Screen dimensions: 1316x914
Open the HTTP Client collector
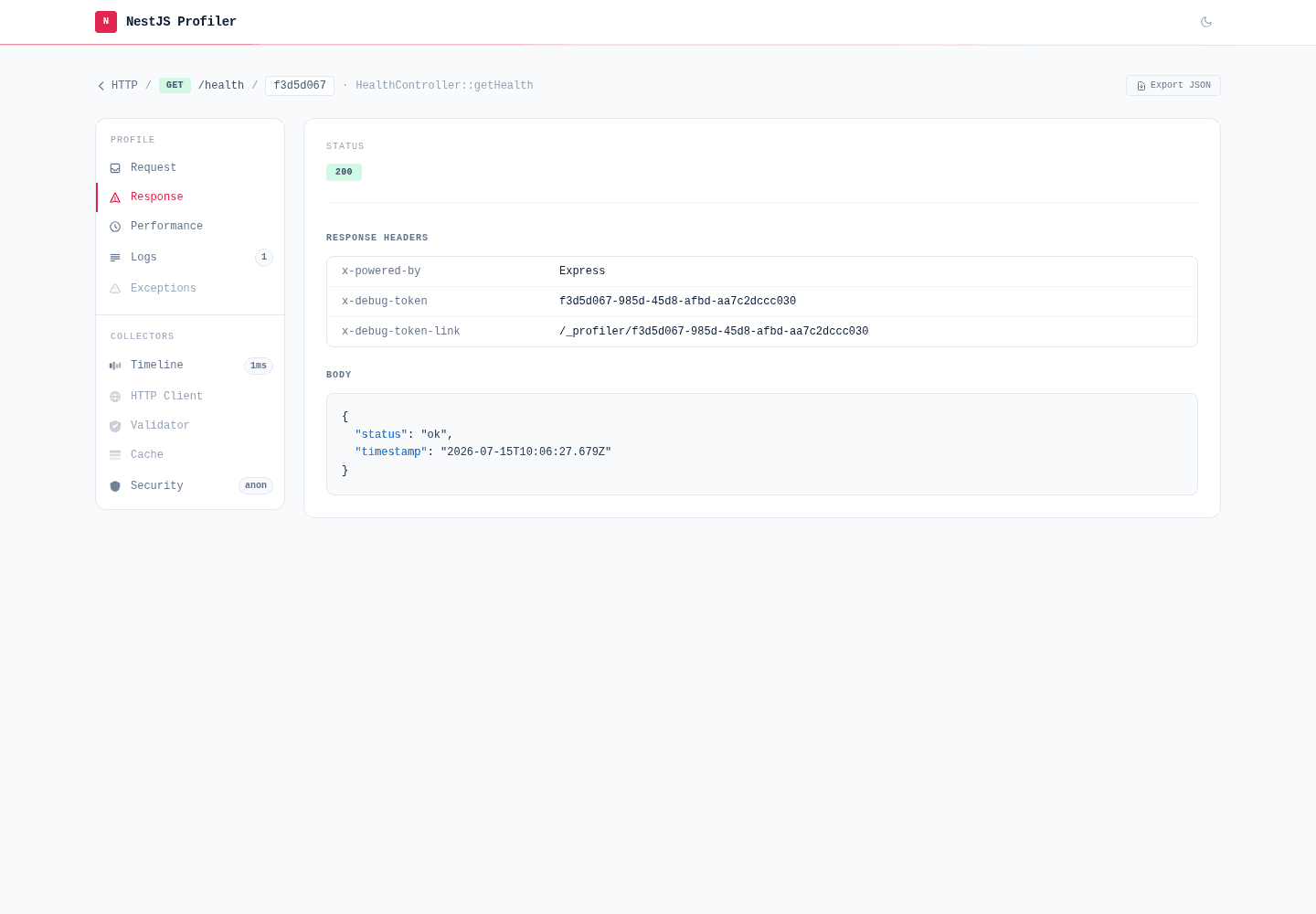190,397
